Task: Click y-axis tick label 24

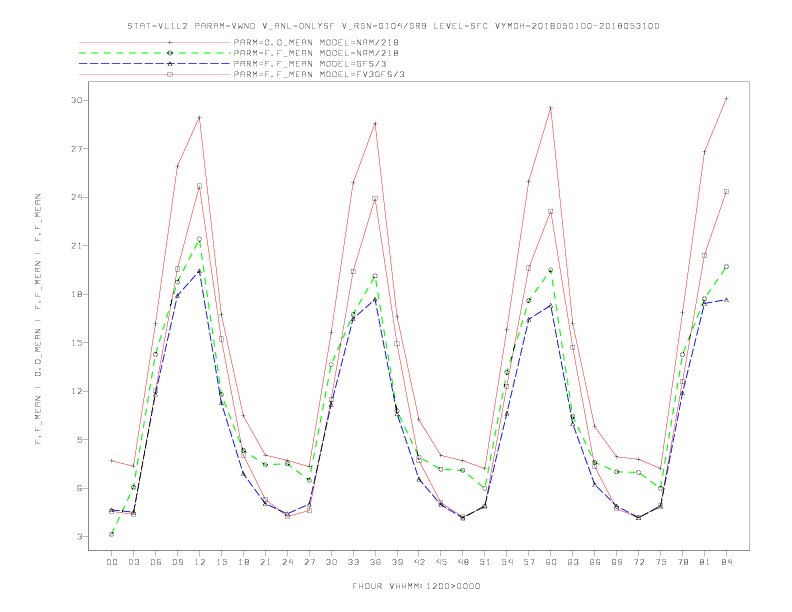Action: click(x=76, y=197)
